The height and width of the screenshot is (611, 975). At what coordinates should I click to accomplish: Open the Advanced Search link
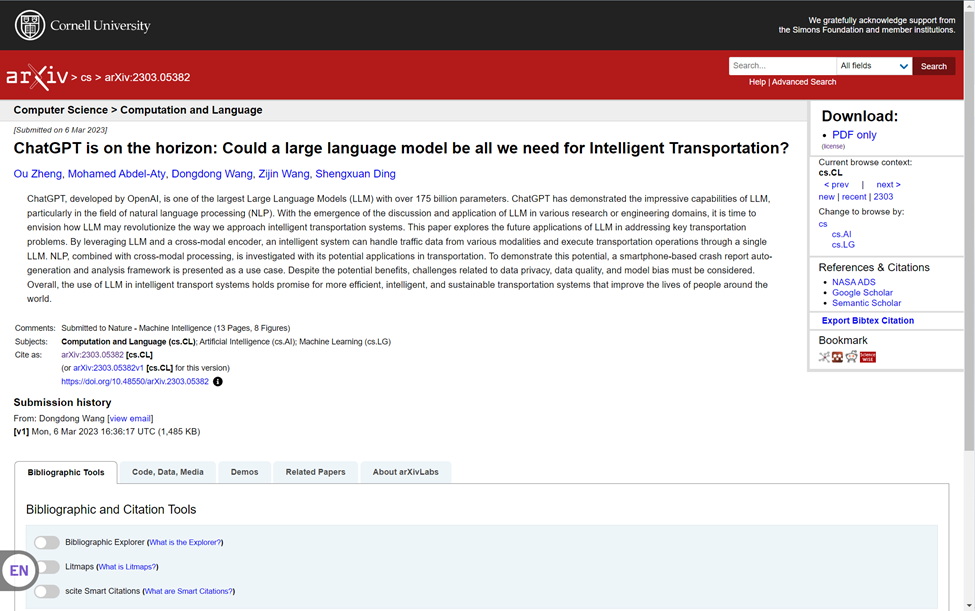[804, 82]
